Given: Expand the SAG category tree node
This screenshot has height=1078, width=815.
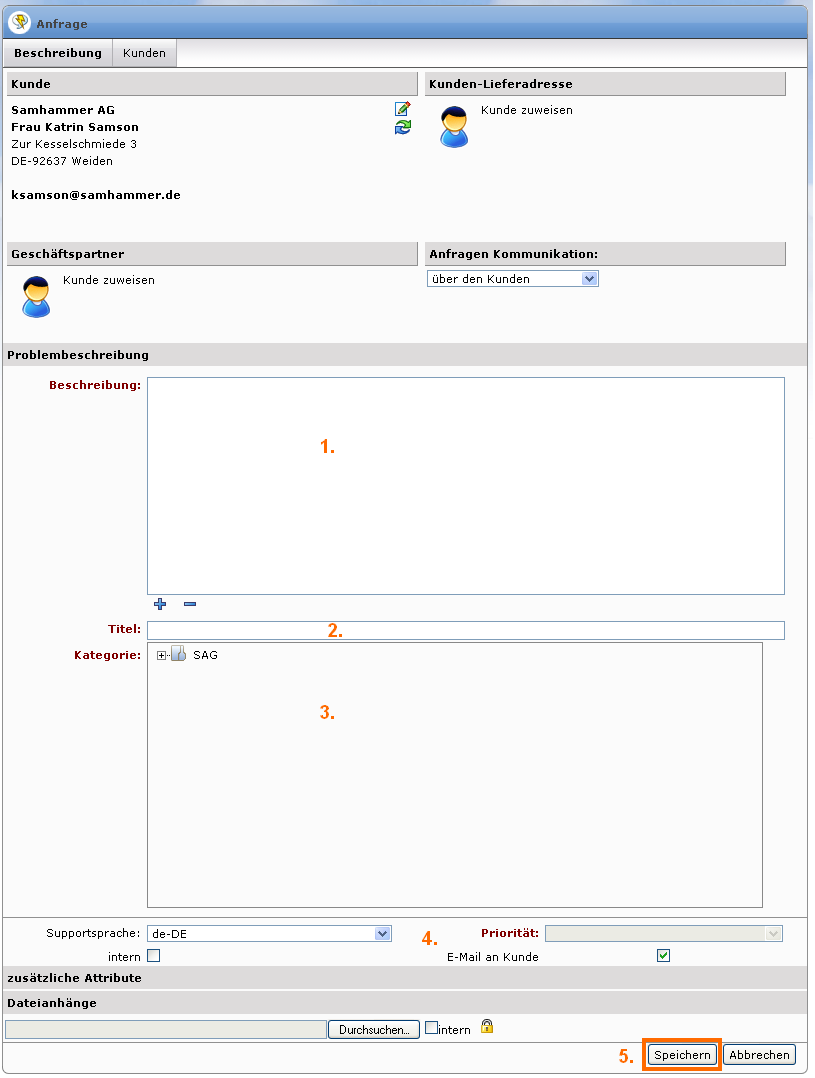Looking at the screenshot, I should point(161,655).
